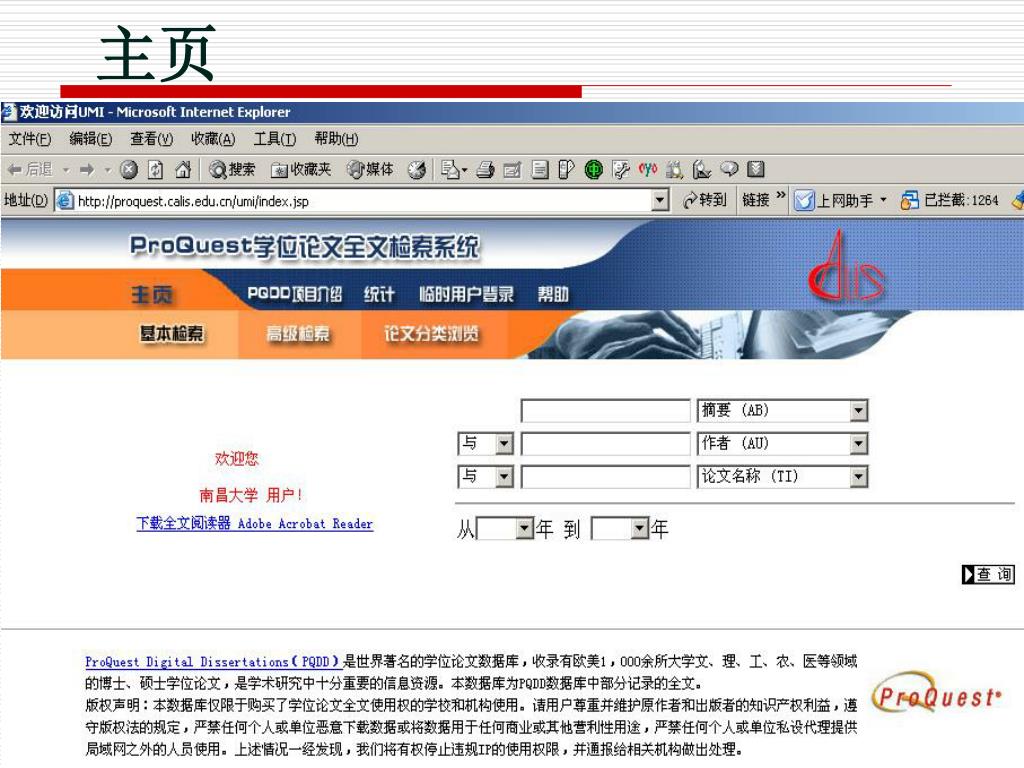The image size is (1024, 768).
Task: Switch to the 基本检索 tab
Action: (171, 334)
